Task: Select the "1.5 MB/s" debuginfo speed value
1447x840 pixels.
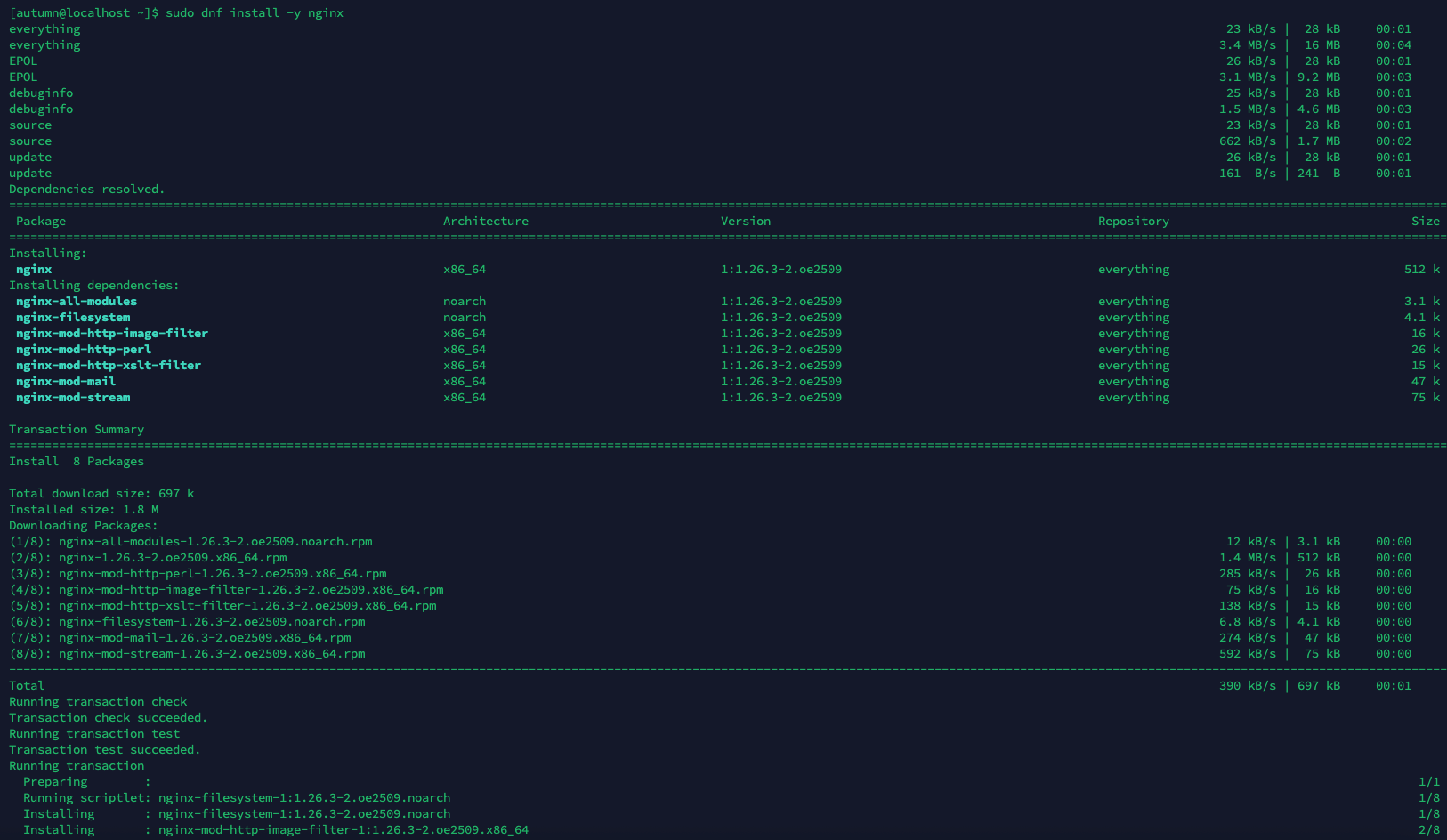Action: coord(1248,109)
